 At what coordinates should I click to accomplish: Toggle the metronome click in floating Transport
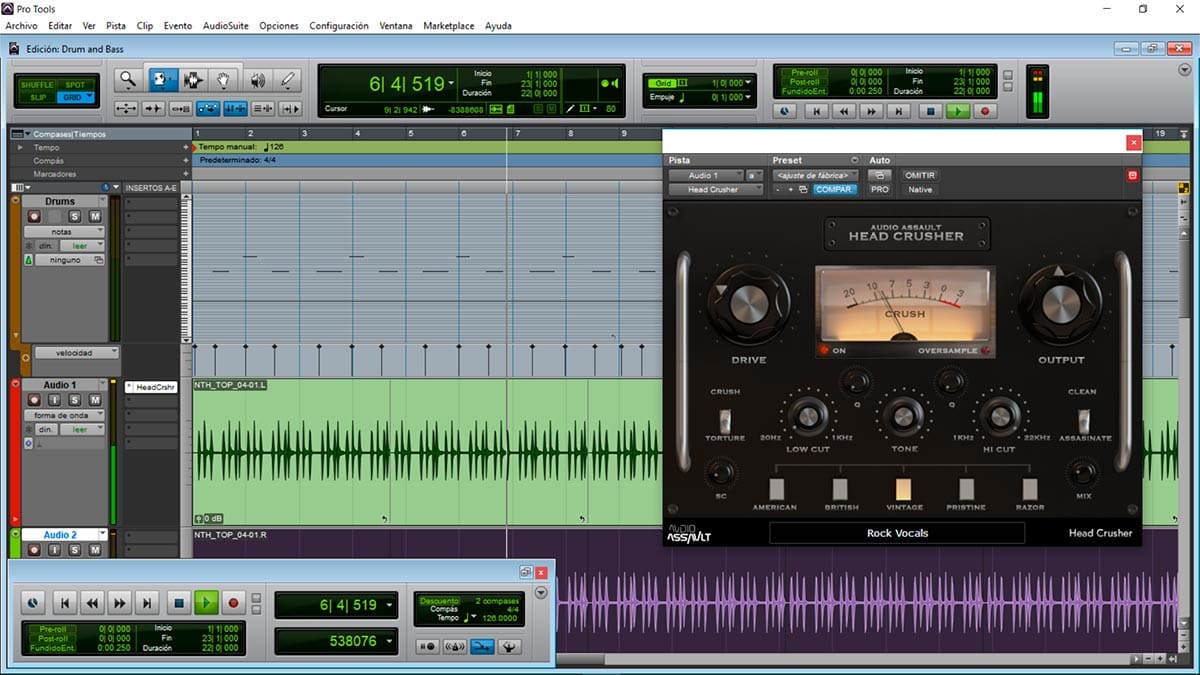455,647
